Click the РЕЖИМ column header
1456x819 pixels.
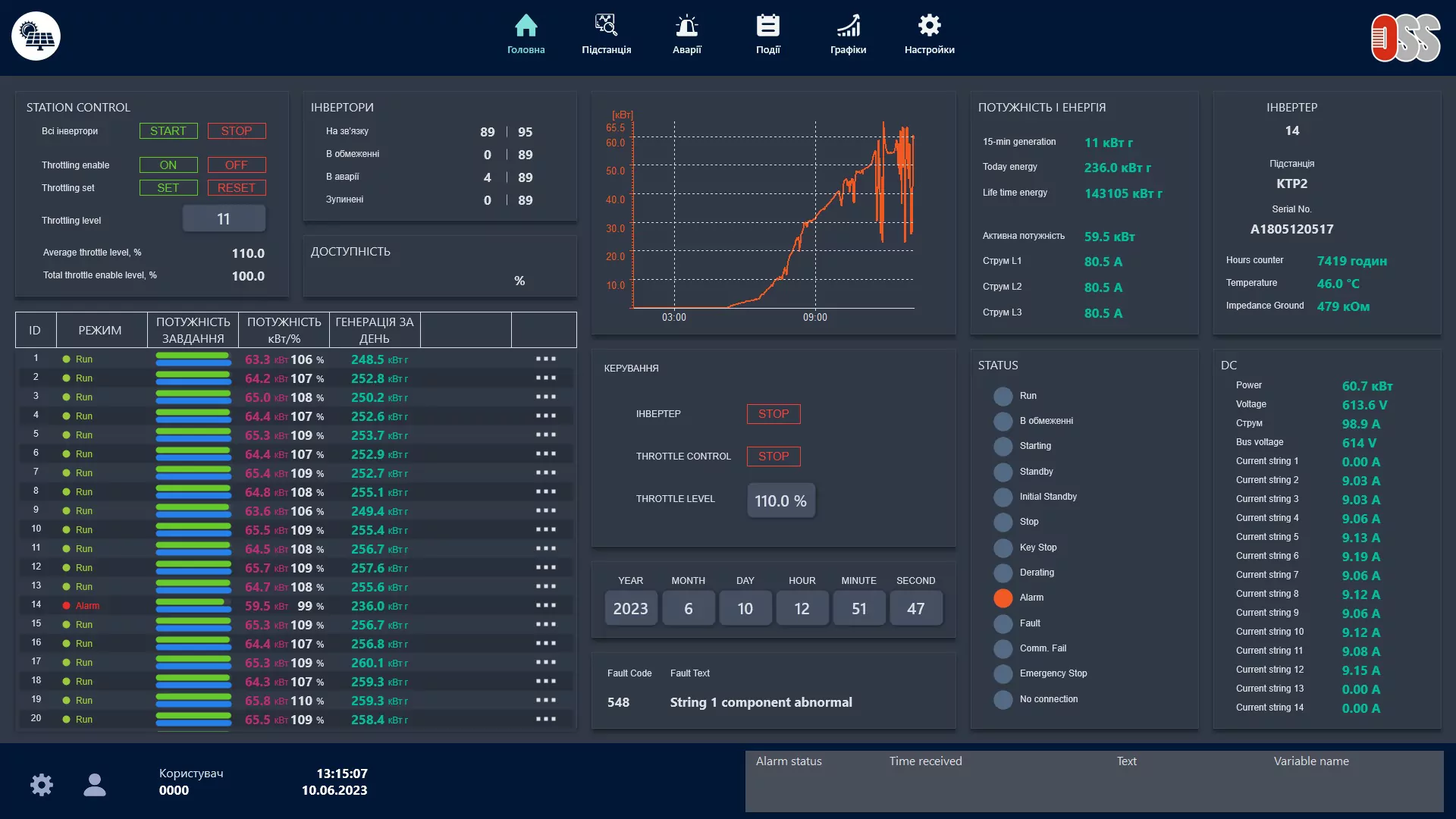pos(100,330)
